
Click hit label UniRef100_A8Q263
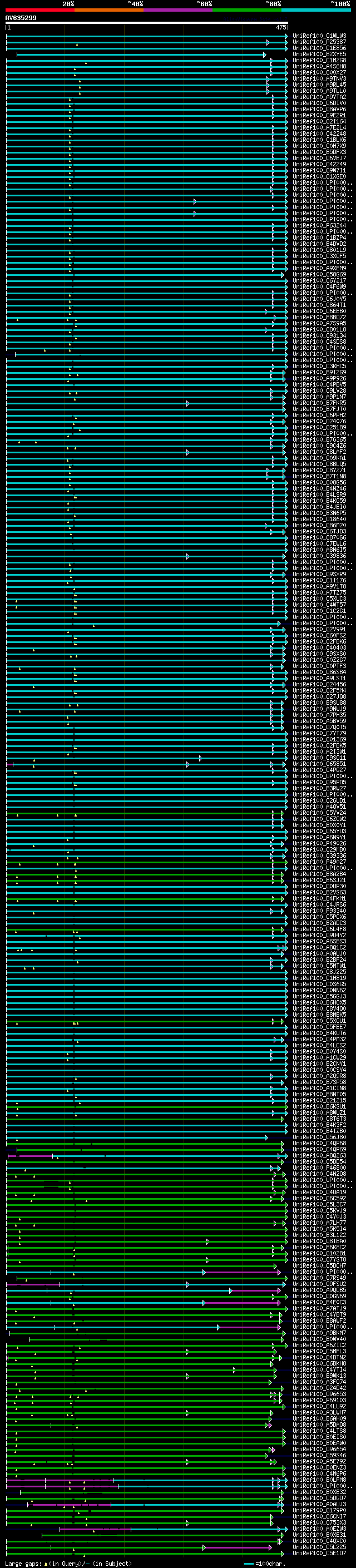(319, 1156)
